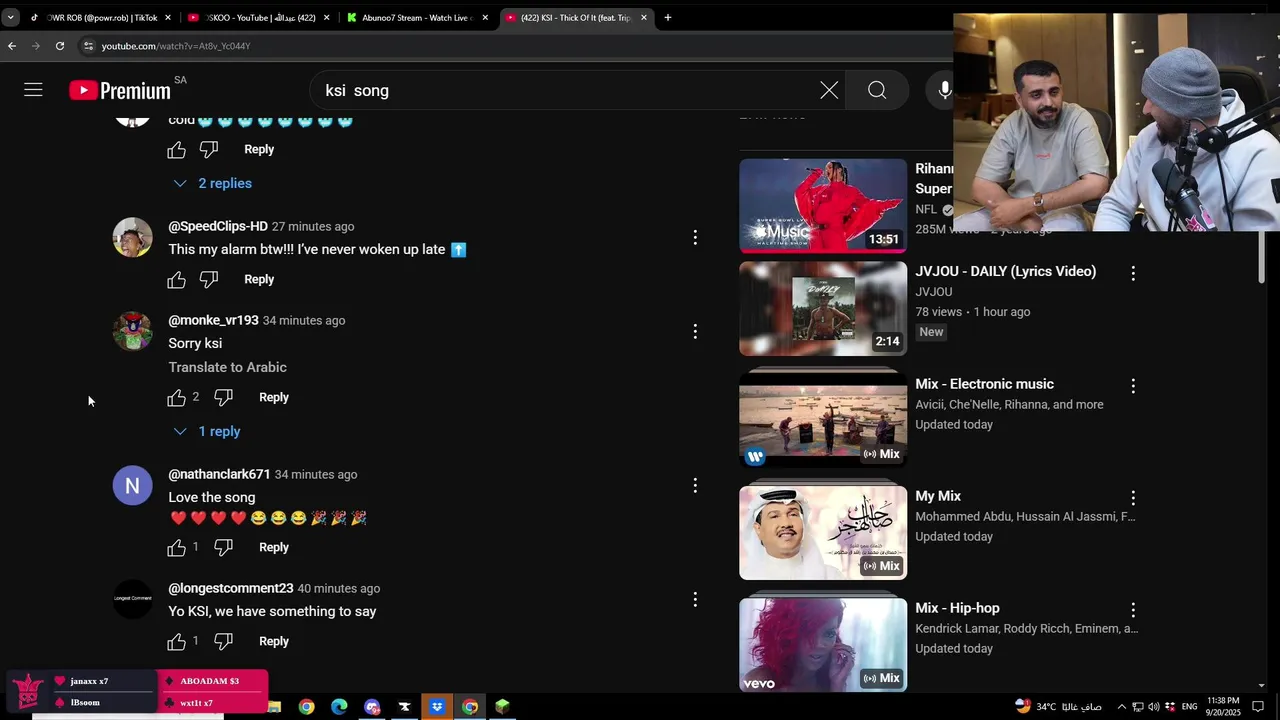The image size is (1280, 720).
Task: Open @SpeedClips-HD profile avatar
Action: coord(132,238)
